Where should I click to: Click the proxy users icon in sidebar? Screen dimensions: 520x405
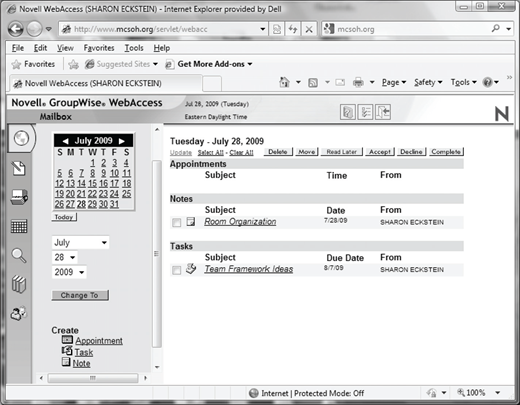click(x=19, y=313)
